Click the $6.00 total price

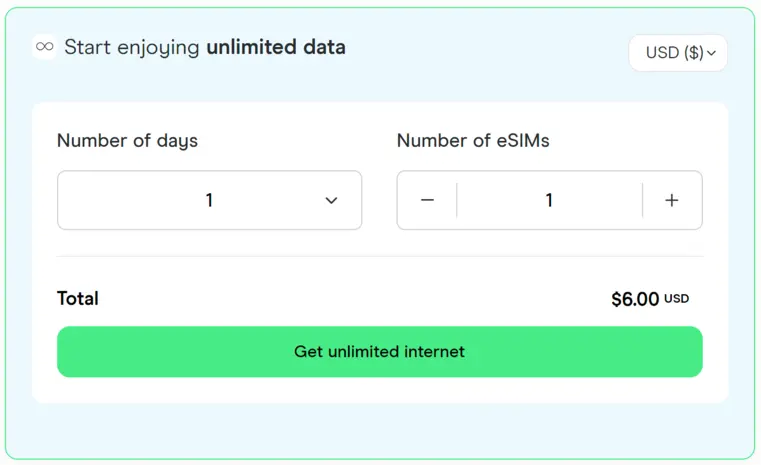coord(635,299)
